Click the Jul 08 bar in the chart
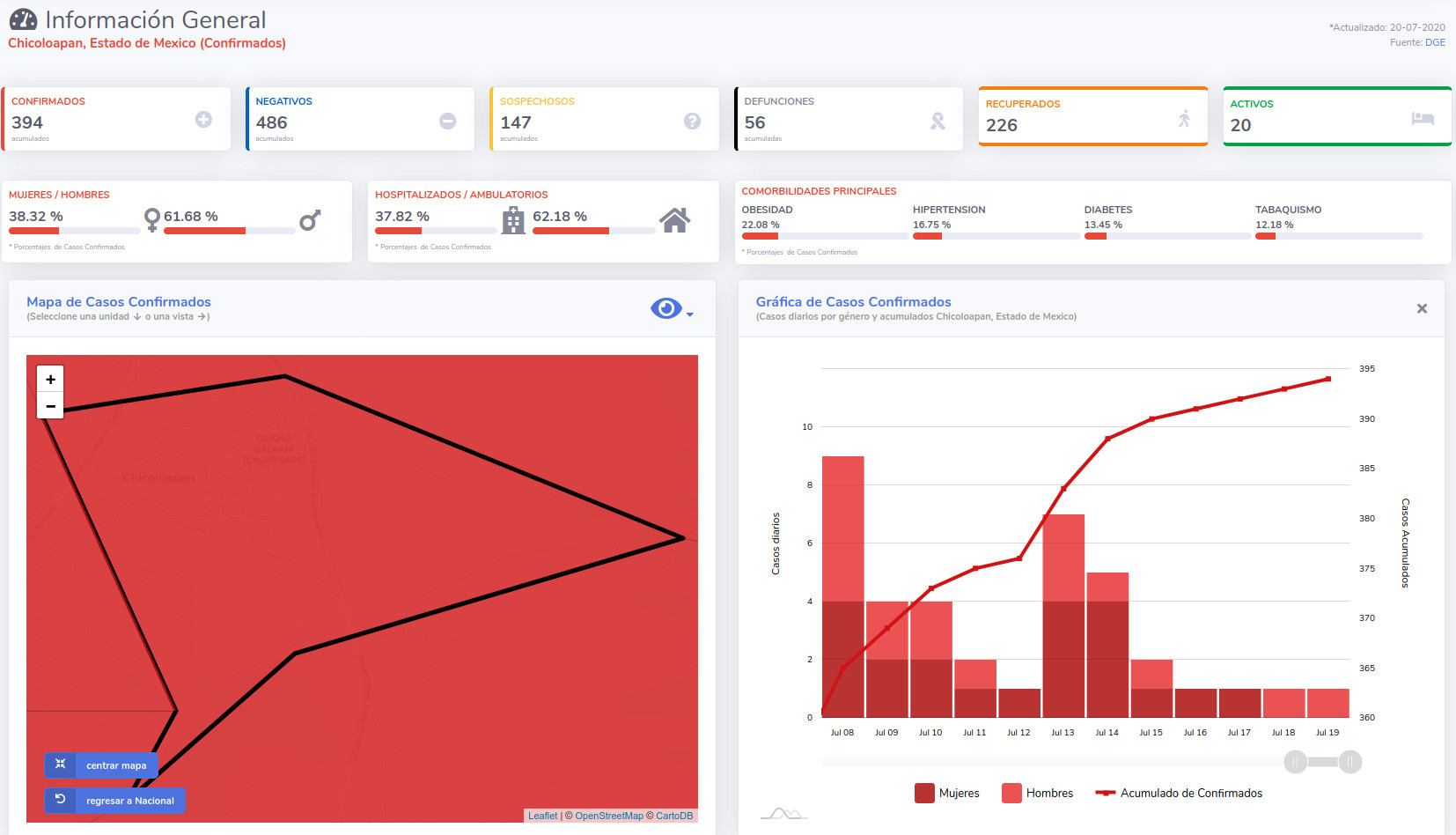1456x835 pixels. tap(843, 587)
